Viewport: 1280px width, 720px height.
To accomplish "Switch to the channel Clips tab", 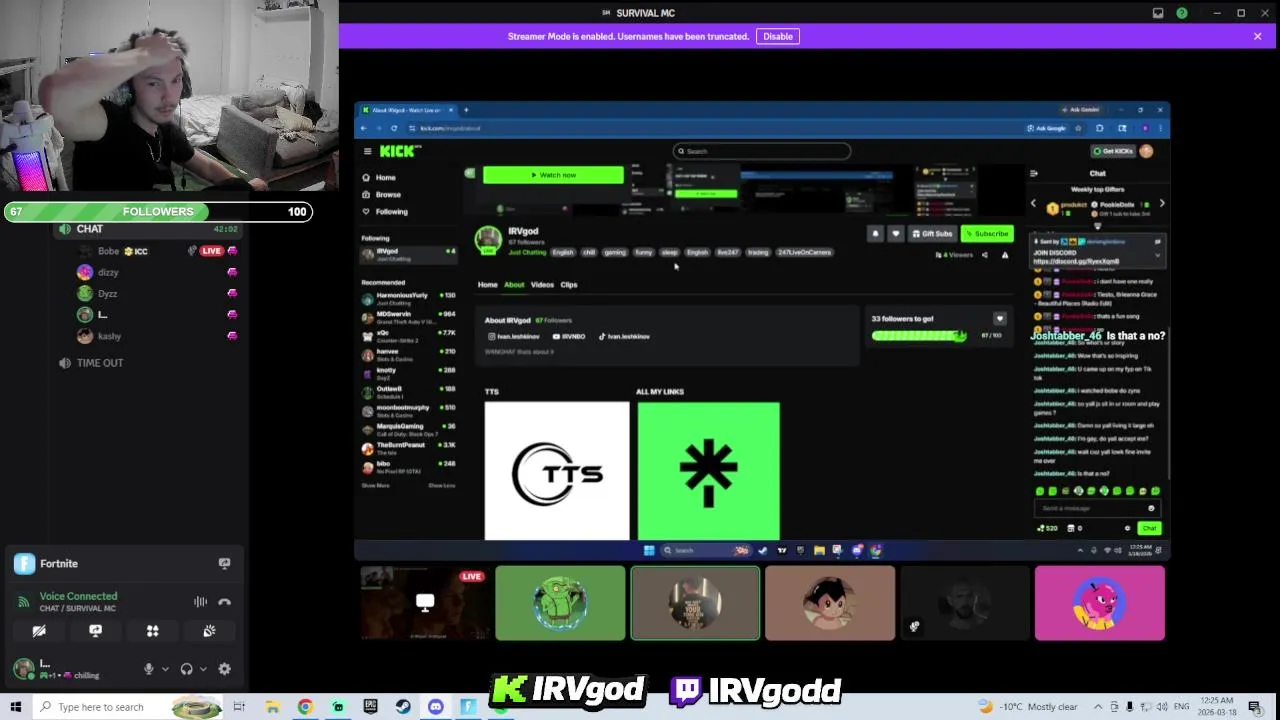I will point(569,285).
